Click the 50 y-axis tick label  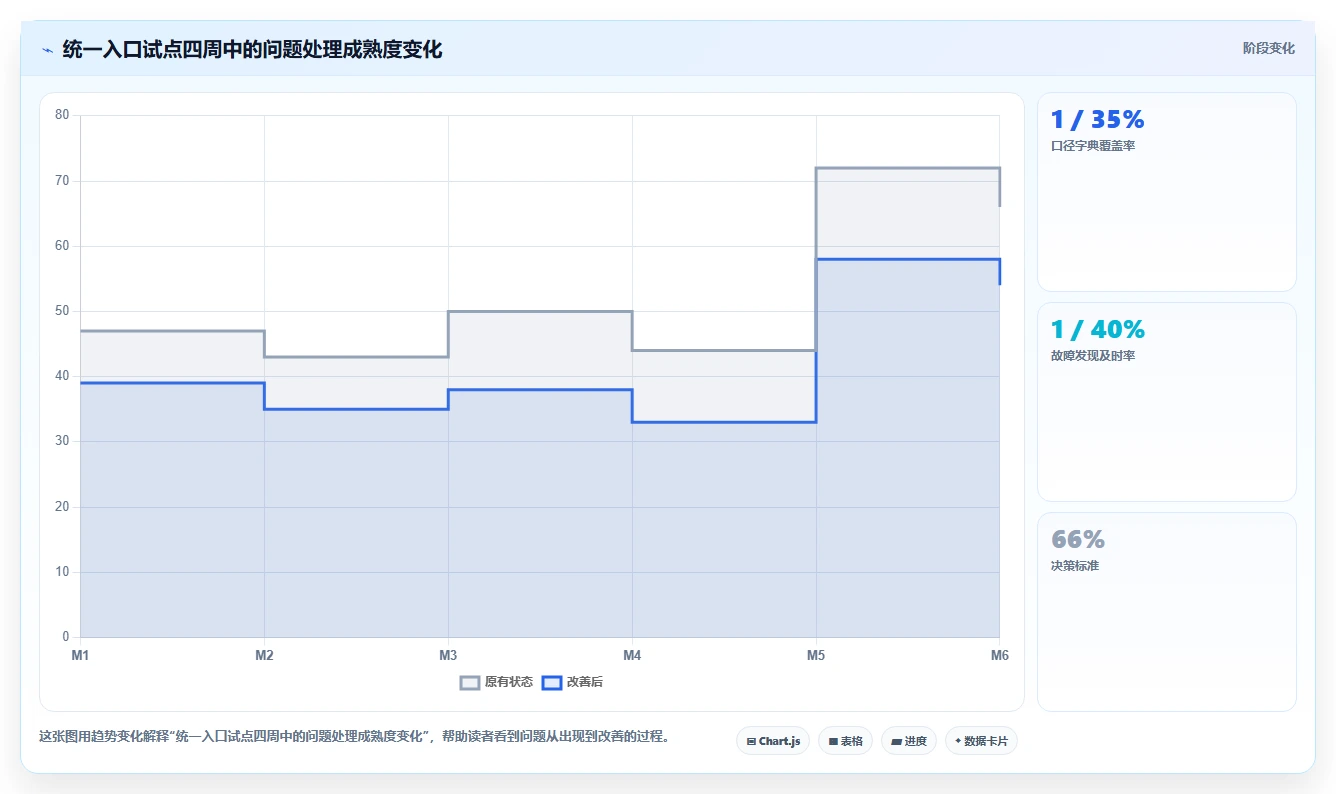point(62,311)
